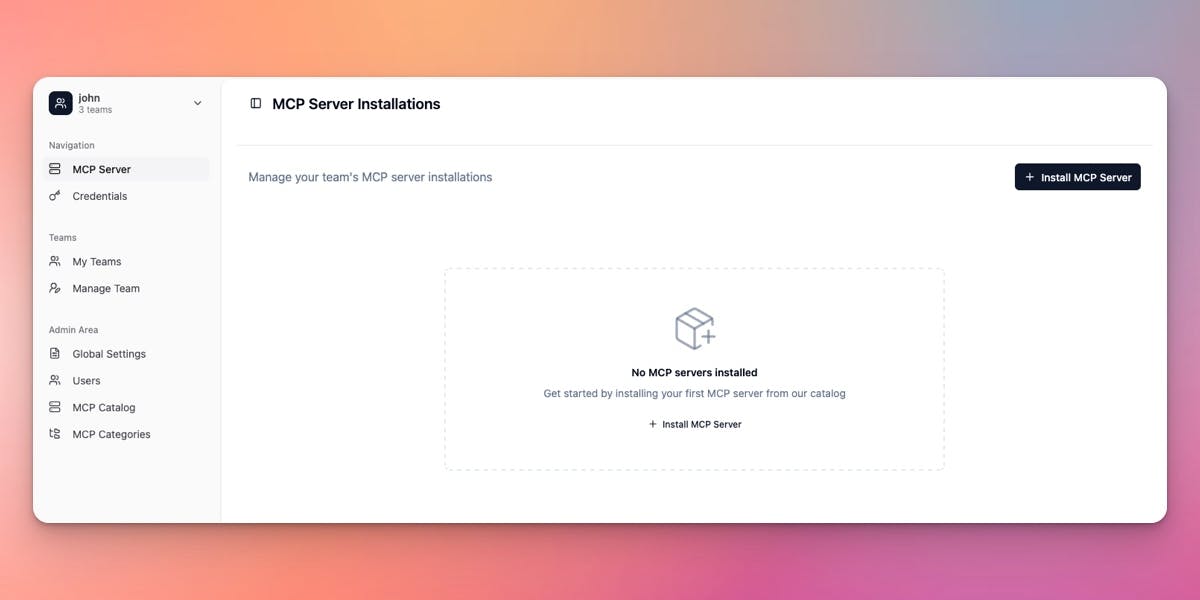Expand the john account menu chevron
This screenshot has width=1200, height=600.
pyautogui.click(x=197, y=102)
